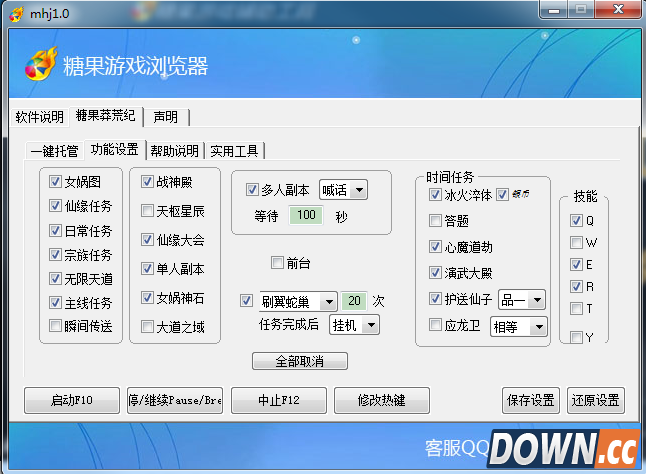Click the 修改热键 button
Viewport: 646px width, 474px height.
point(382,400)
